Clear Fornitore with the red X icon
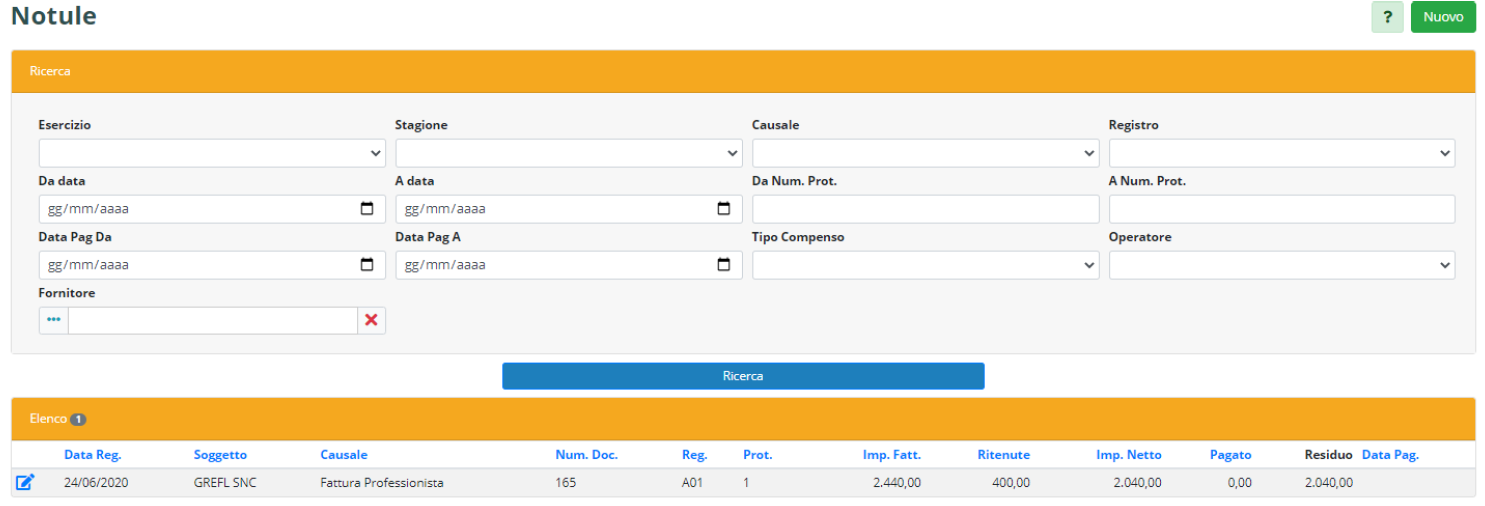 pyautogui.click(x=371, y=320)
